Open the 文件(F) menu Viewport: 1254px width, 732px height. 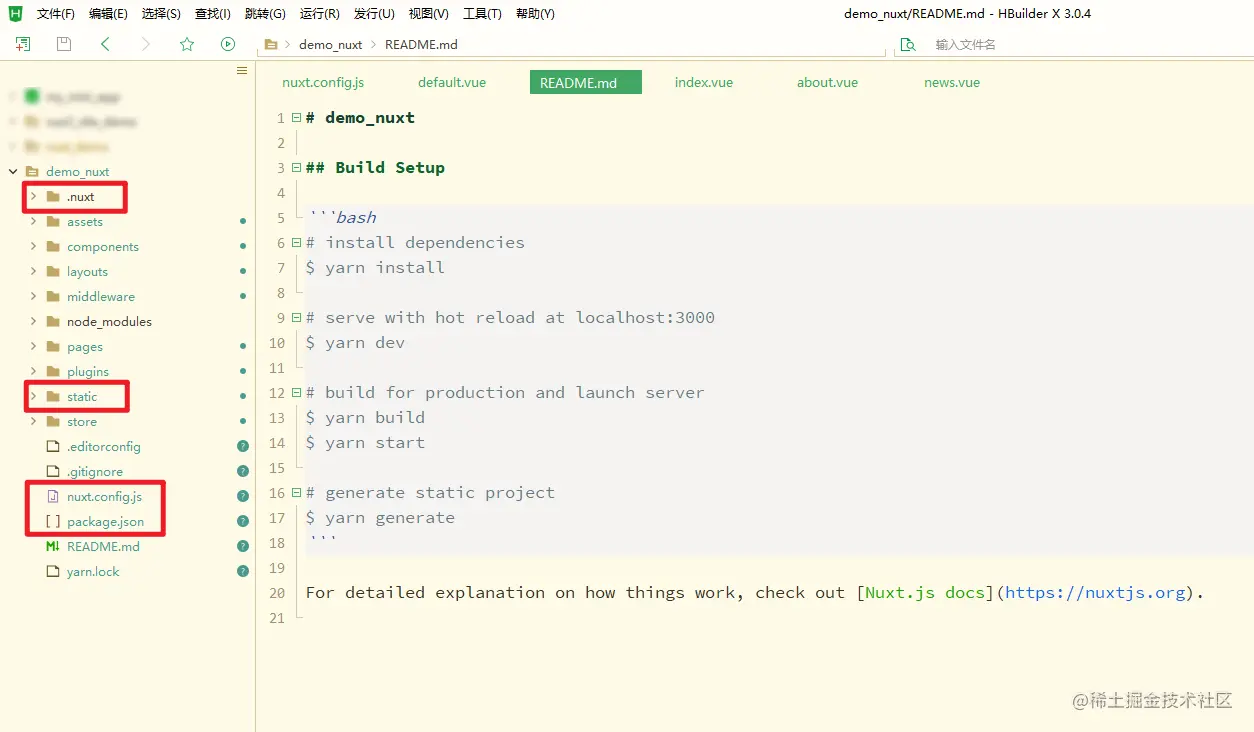pyautogui.click(x=56, y=14)
